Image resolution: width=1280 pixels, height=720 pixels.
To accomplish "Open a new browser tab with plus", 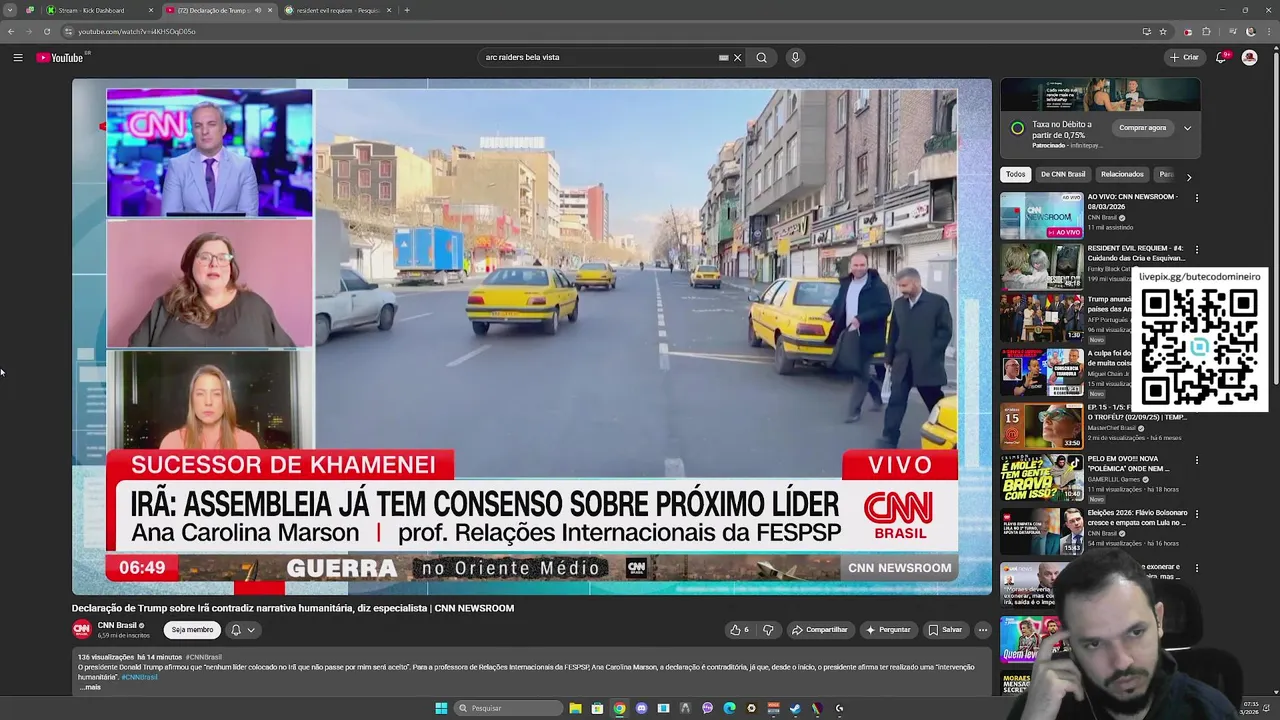I will point(406,10).
